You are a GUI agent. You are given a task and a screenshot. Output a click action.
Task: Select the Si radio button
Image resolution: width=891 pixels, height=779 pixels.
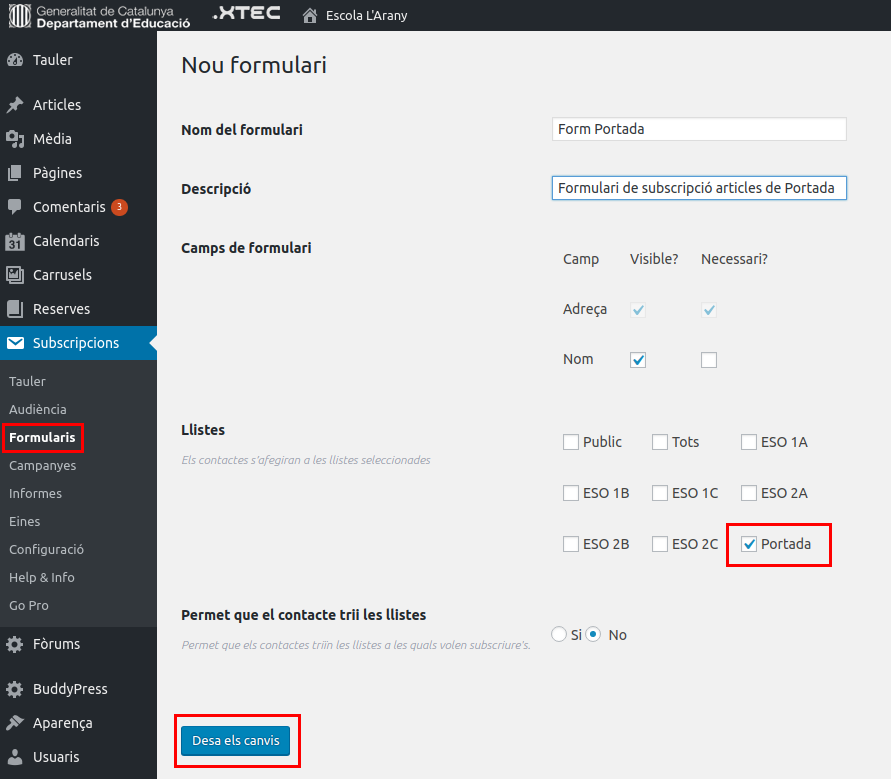click(x=559, y=634)
